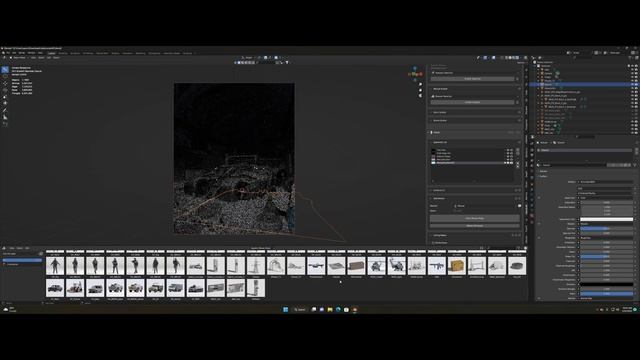Open the File menu
Viewport: 640px width, 360px height.
tap(8, 53)
